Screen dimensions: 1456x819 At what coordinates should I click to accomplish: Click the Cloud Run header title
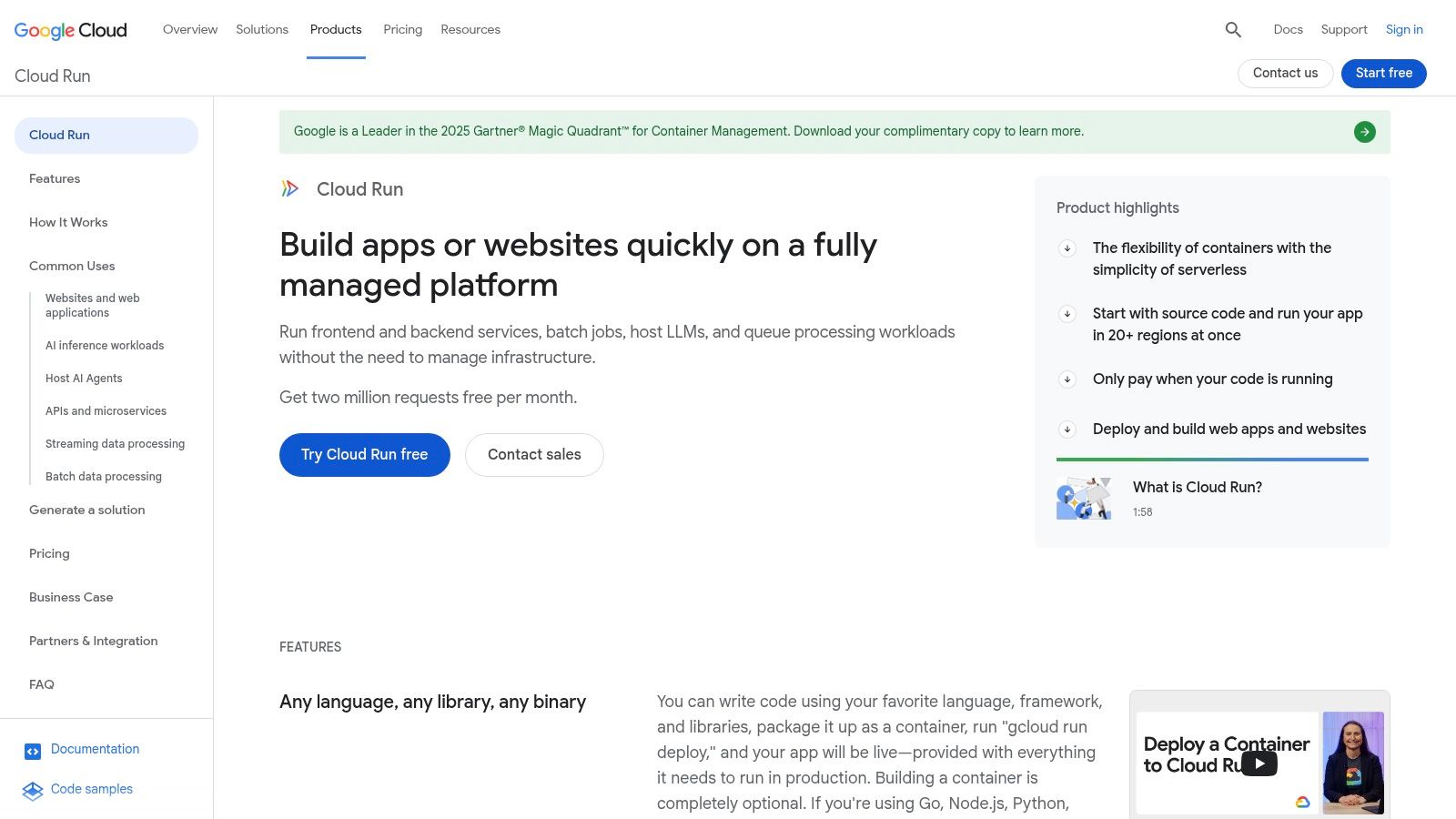click(x=53, y=76)
